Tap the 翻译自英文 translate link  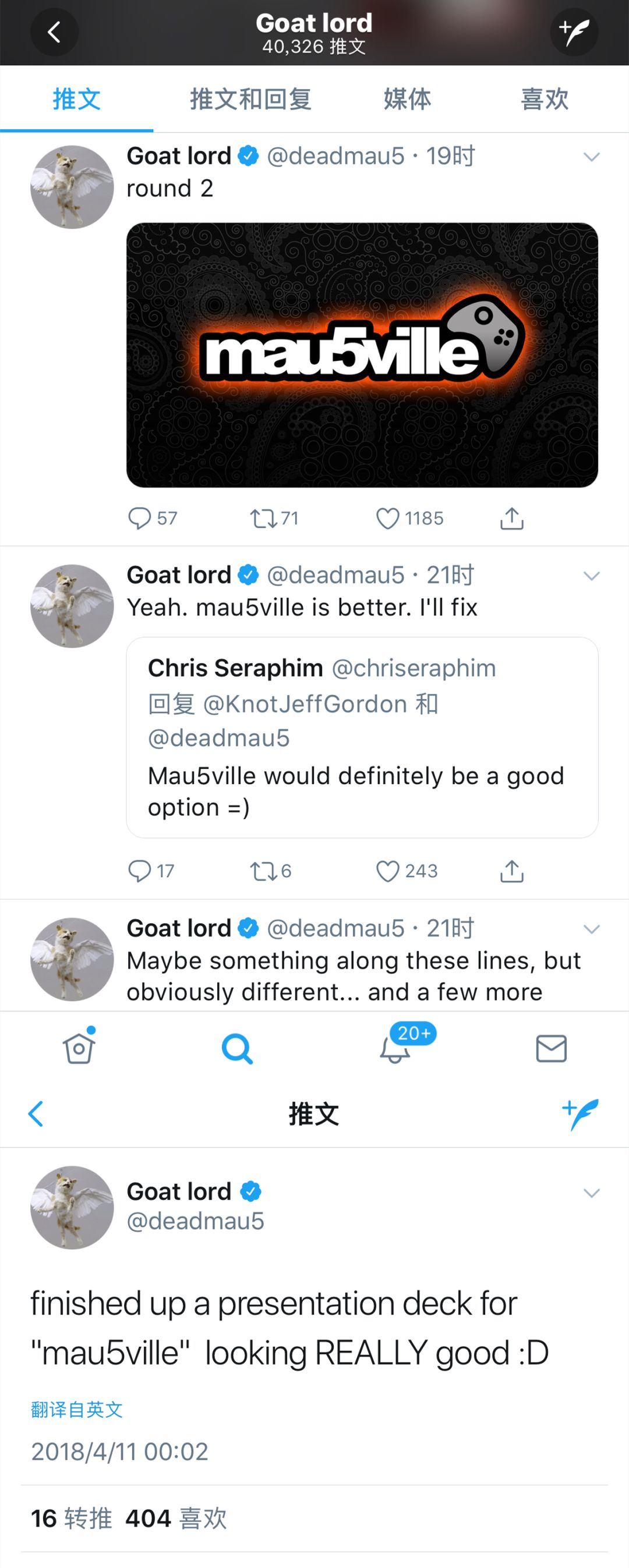pos(77,1409)
